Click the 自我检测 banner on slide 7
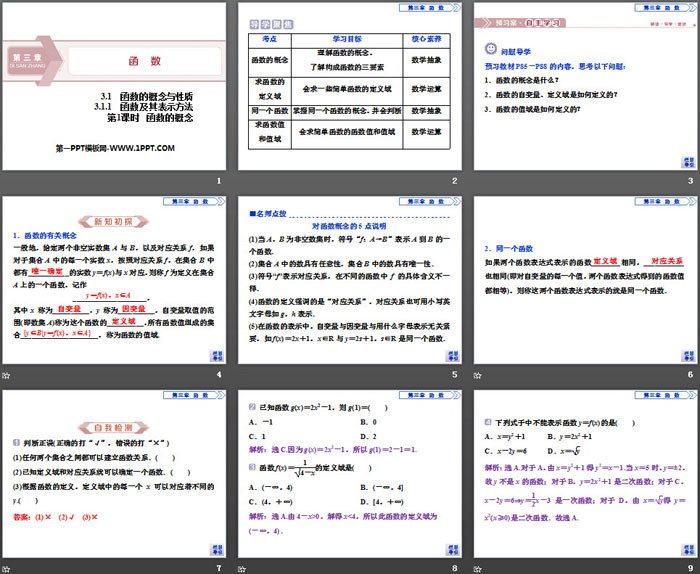Viewport: 700px width, 574px height. [113, 428]
